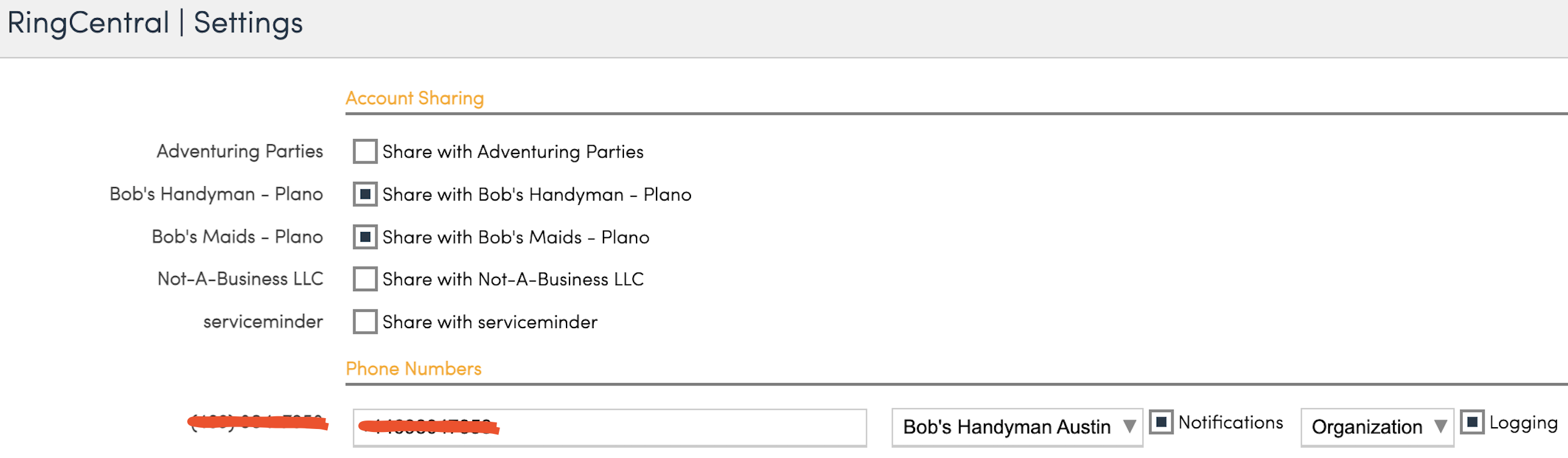The height and width of the screenshot is (458, 1568).
Task: Click the Not-A-Business LLC row label
Action: (x=240, y=279)
